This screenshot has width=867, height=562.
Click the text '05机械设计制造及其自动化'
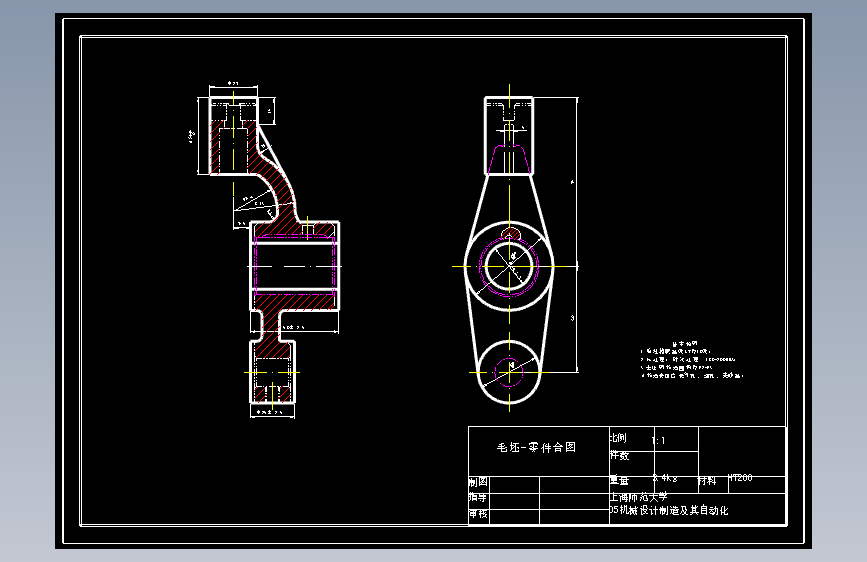[669, 511]
